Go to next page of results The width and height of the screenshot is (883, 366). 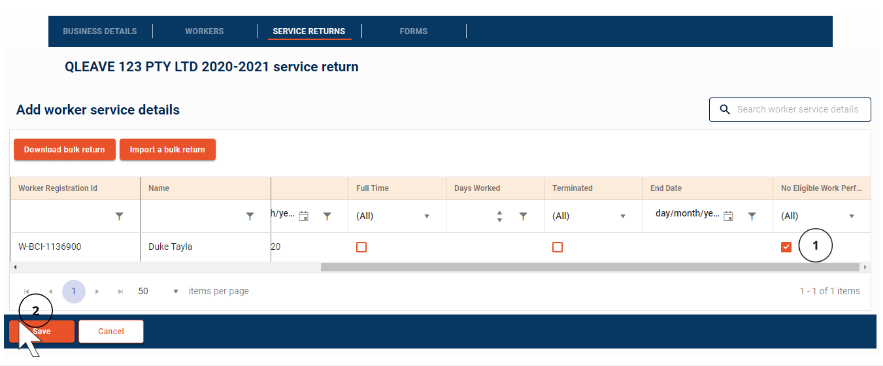97,292
